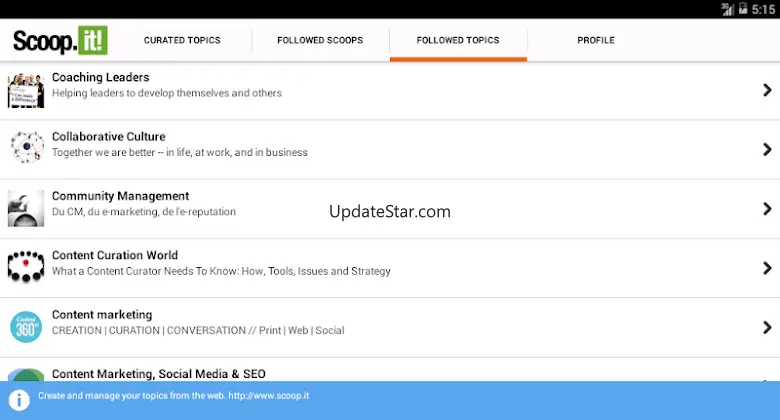The width and height of the screenshot is (780, 420).
Task: Switch to Followed Scoops tab
Action: (320, 40)
